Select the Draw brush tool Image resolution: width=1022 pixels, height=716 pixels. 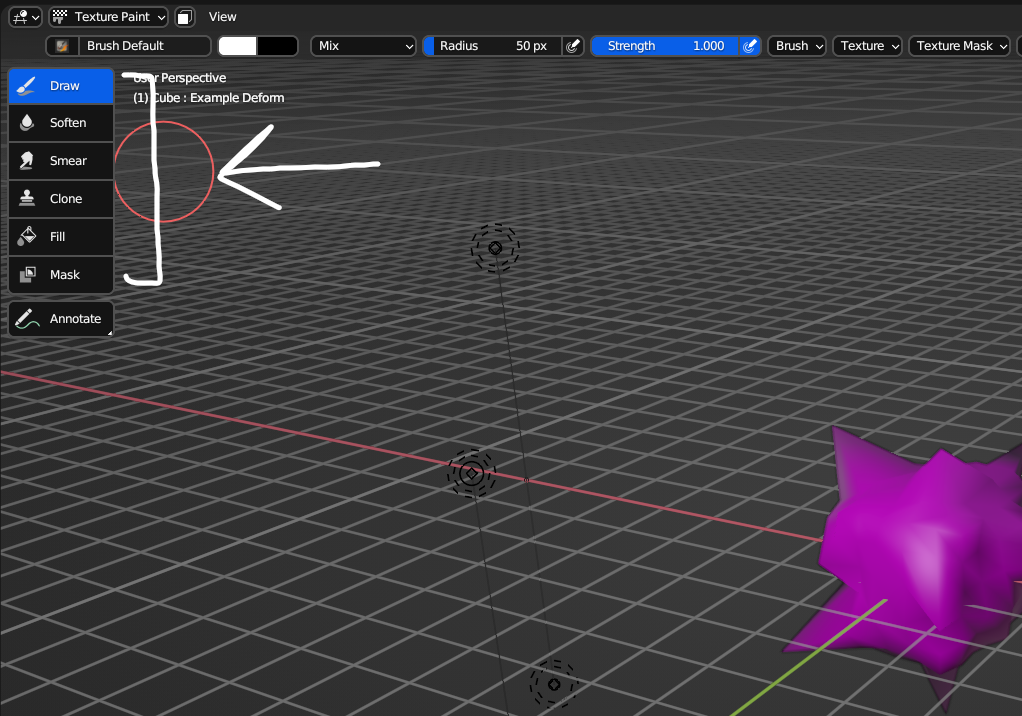pos(61,86)
